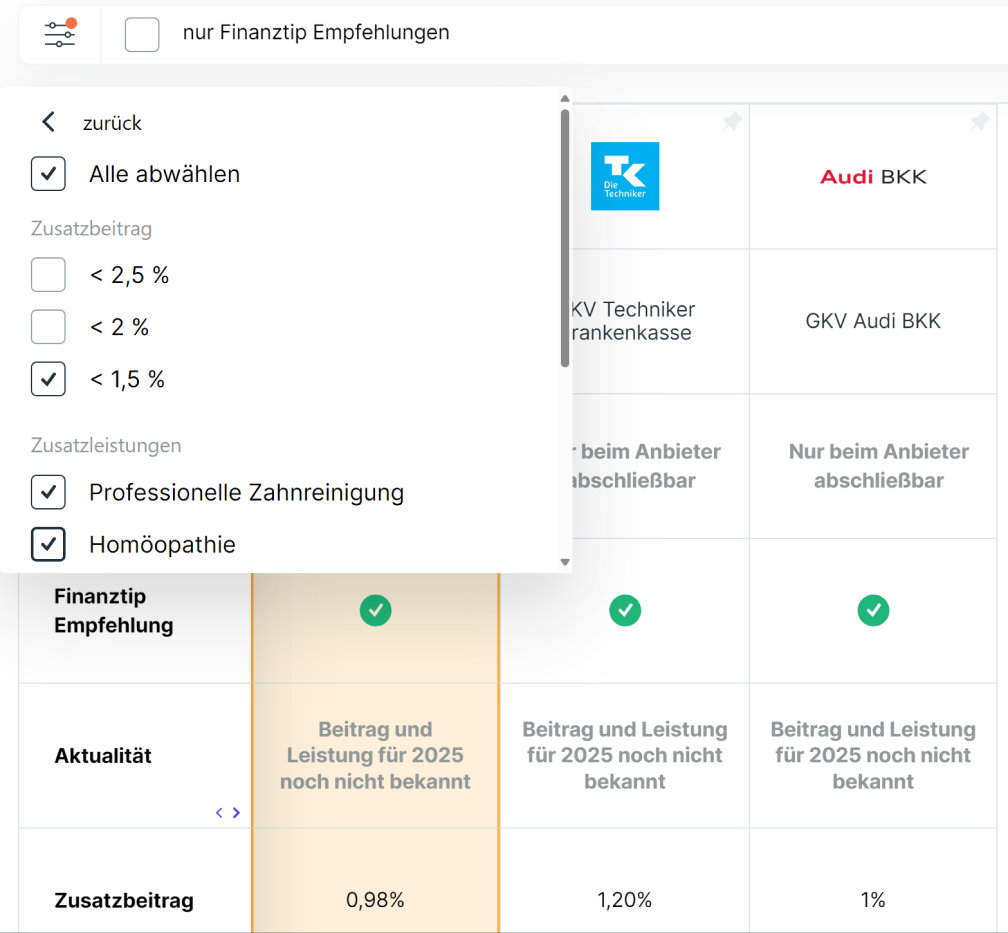Uncheck the < 1,5 % filter
The image size is (1008, 933).
click(x=48, y=379)
